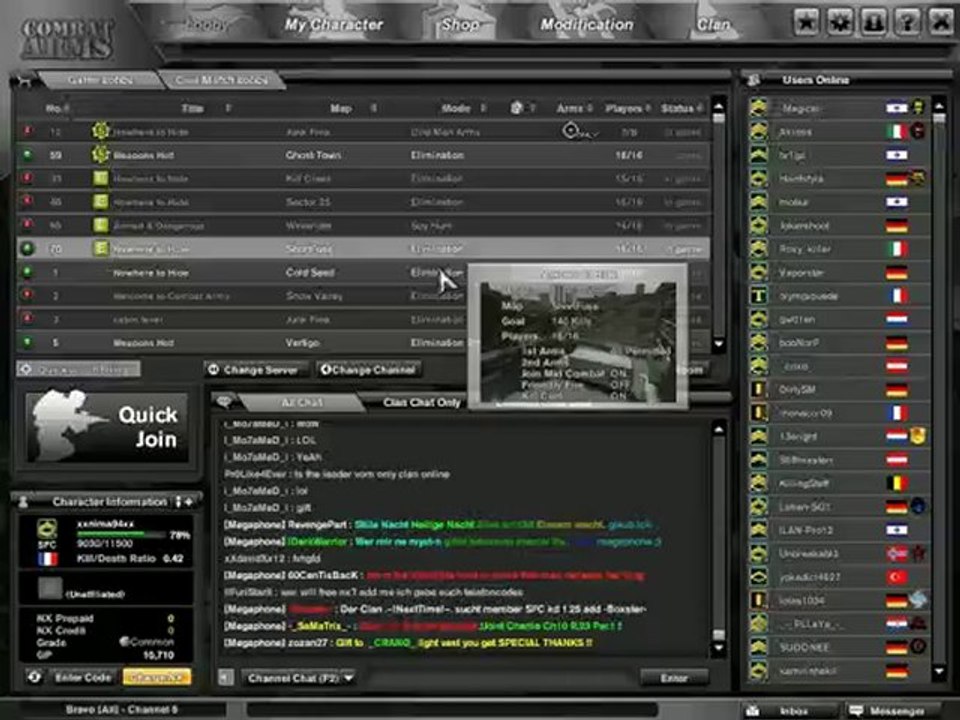960x720 pixels.
Task: Click the refresh icon beside Enter Code
Action: click(x=34, y=677)
